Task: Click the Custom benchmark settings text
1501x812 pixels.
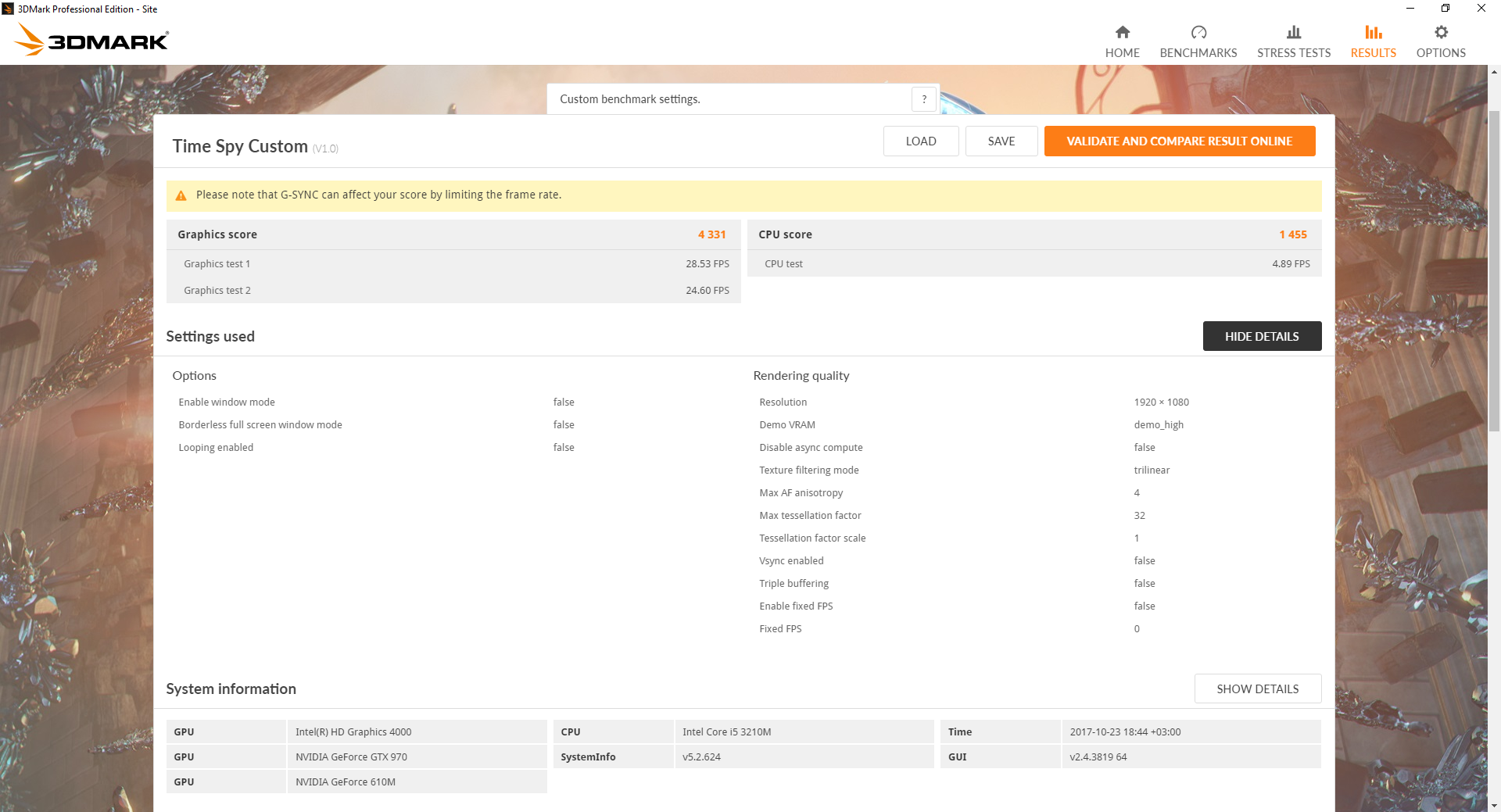Action: (x=630, y=99)
